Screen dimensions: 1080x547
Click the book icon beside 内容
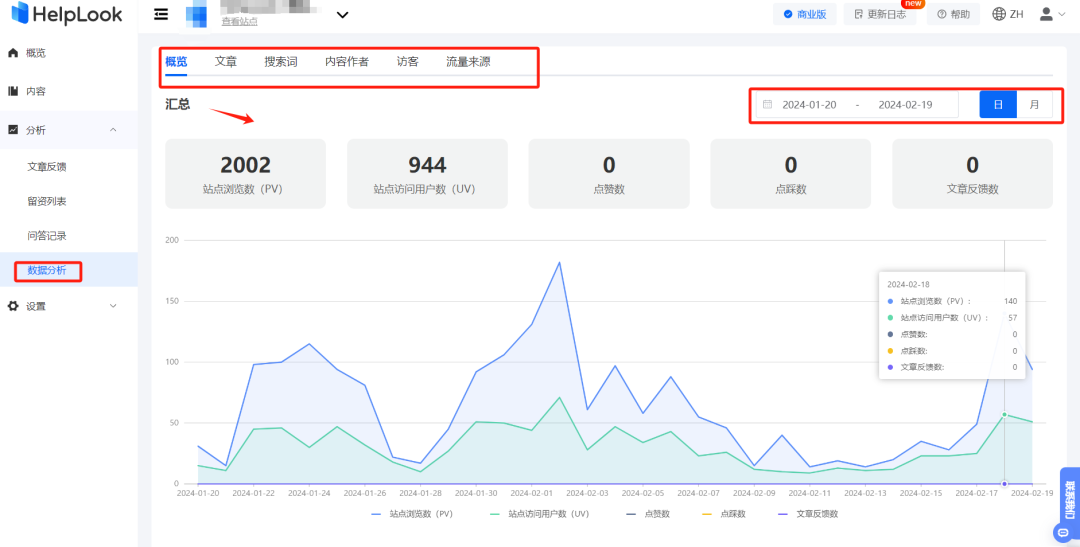12,91
